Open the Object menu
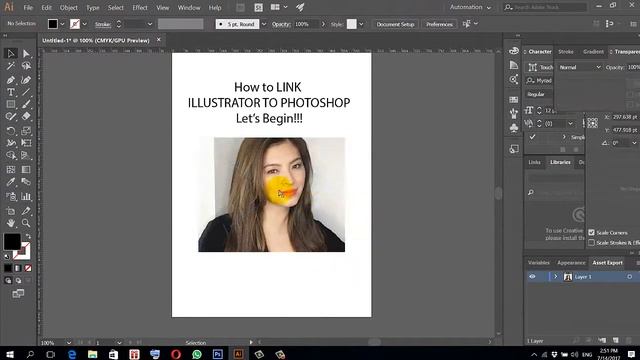The image size is (640, 360). point(69,8)
